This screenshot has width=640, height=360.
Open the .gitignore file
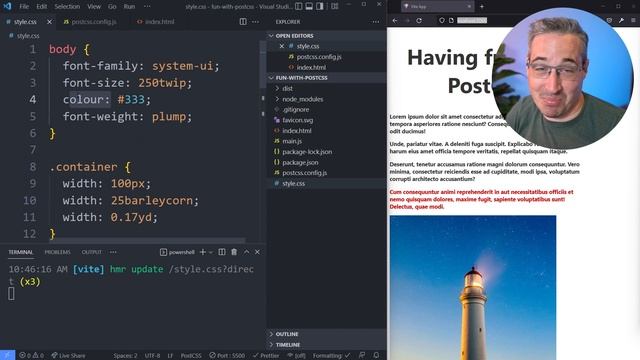[296, 109]
